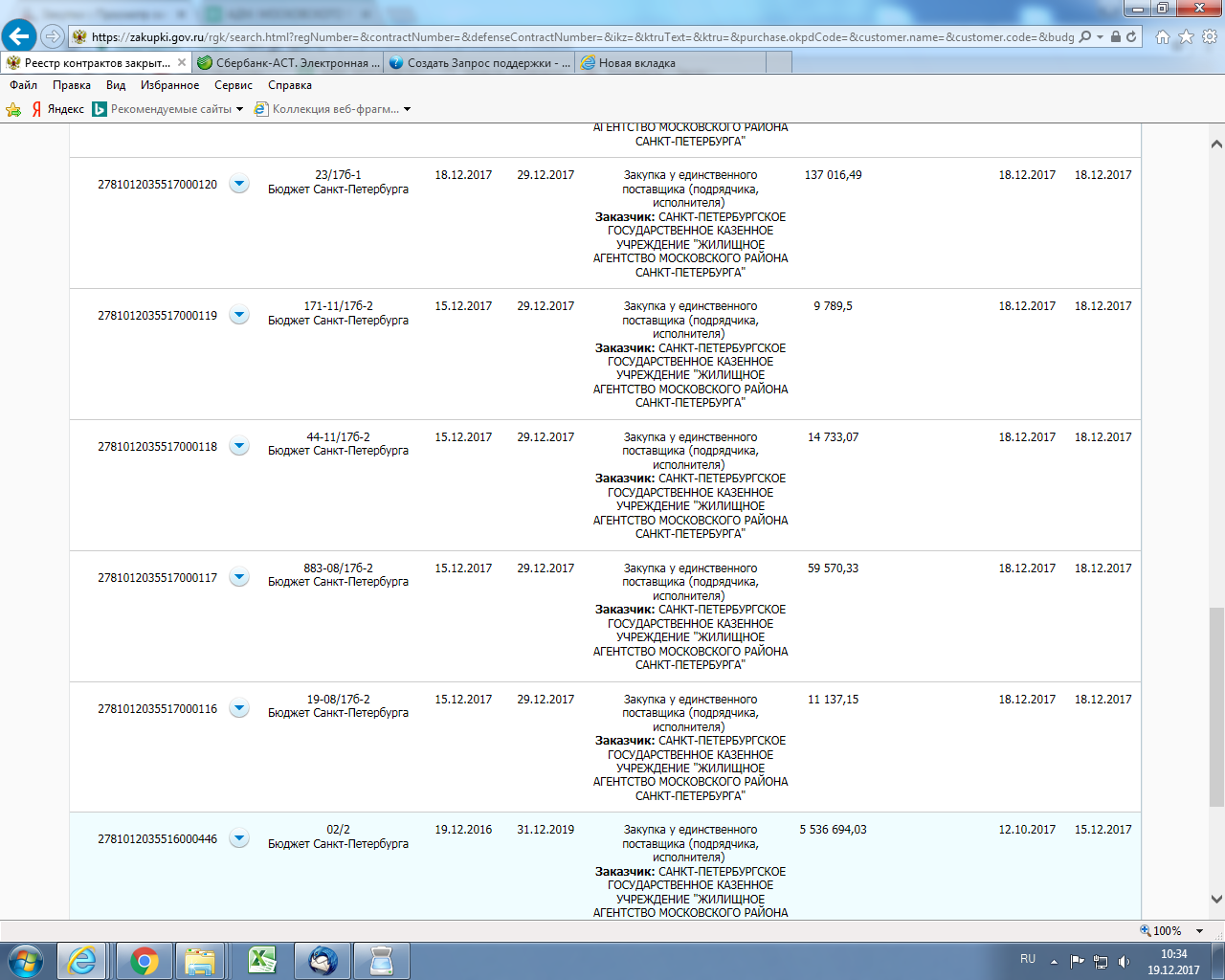Select the date 31.12.2019

click(x=546, y=830)
